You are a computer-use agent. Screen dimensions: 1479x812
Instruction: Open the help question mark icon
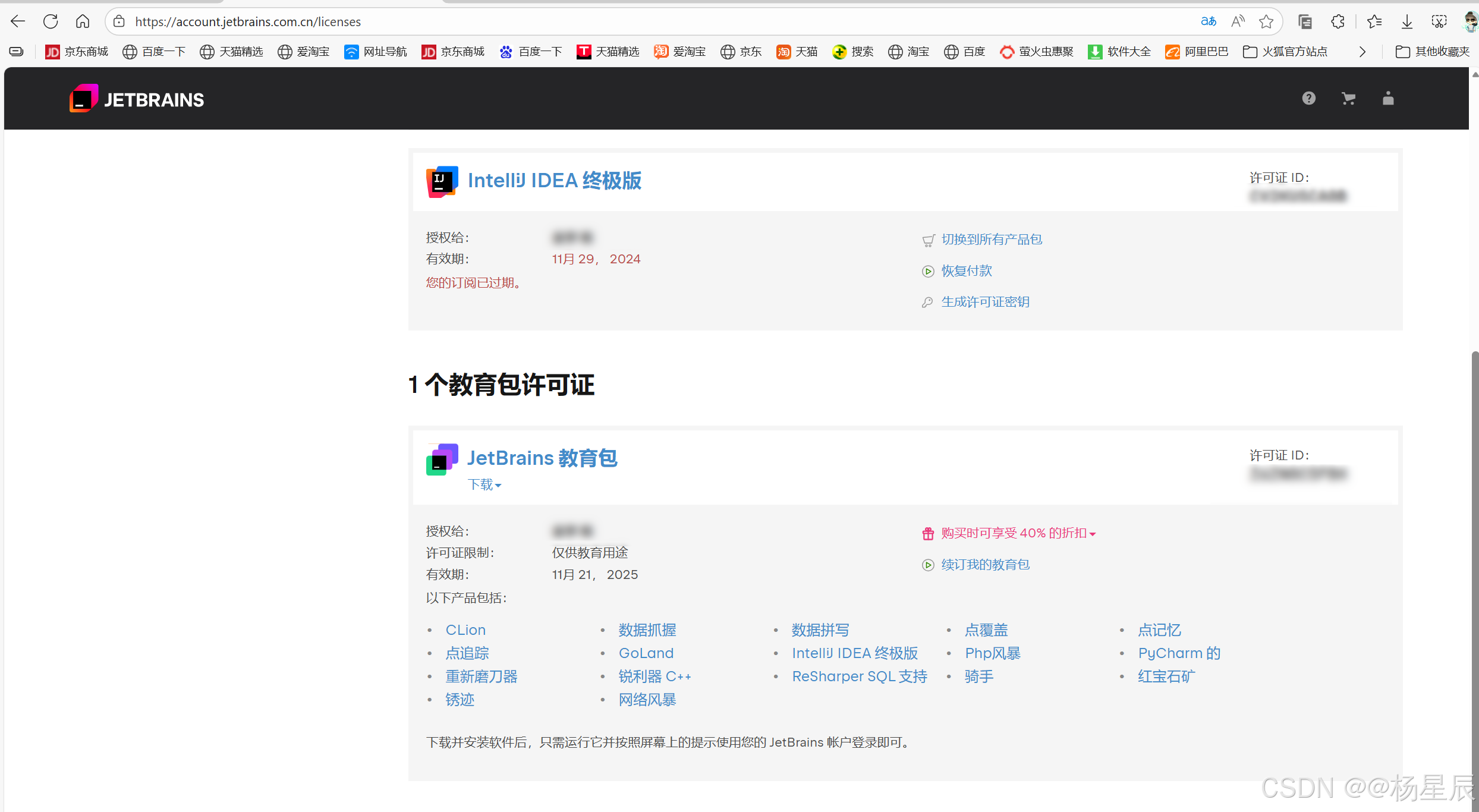pos(1308,99)
